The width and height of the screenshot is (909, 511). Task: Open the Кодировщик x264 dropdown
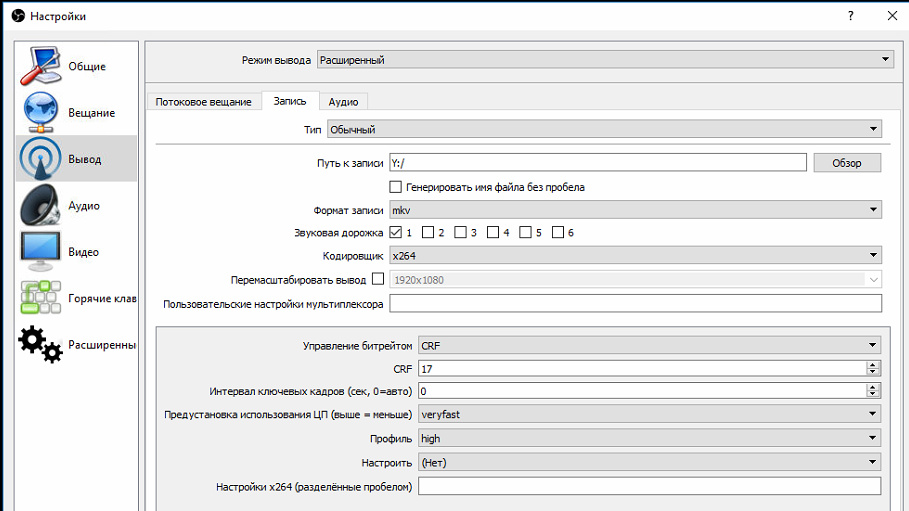pyautogui.click(x=635, y=255)
